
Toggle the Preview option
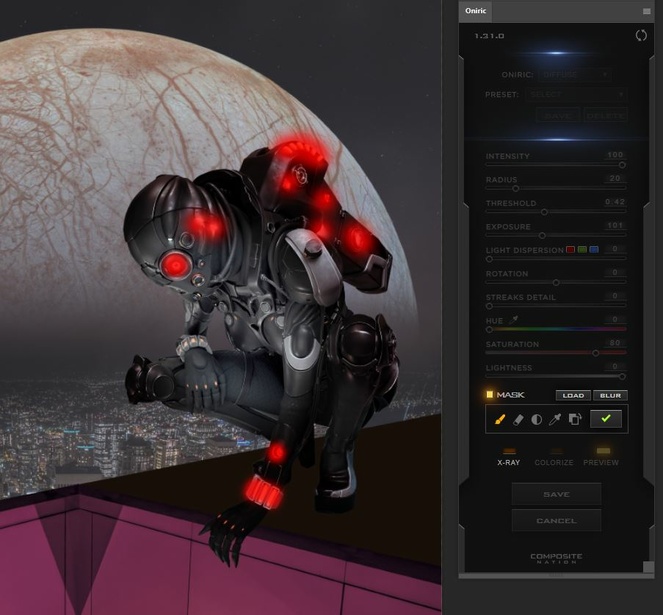(601, 456)
